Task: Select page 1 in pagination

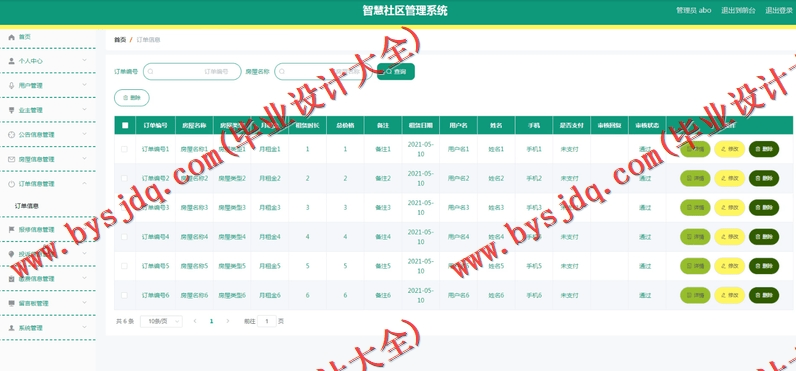Action: 211,321
